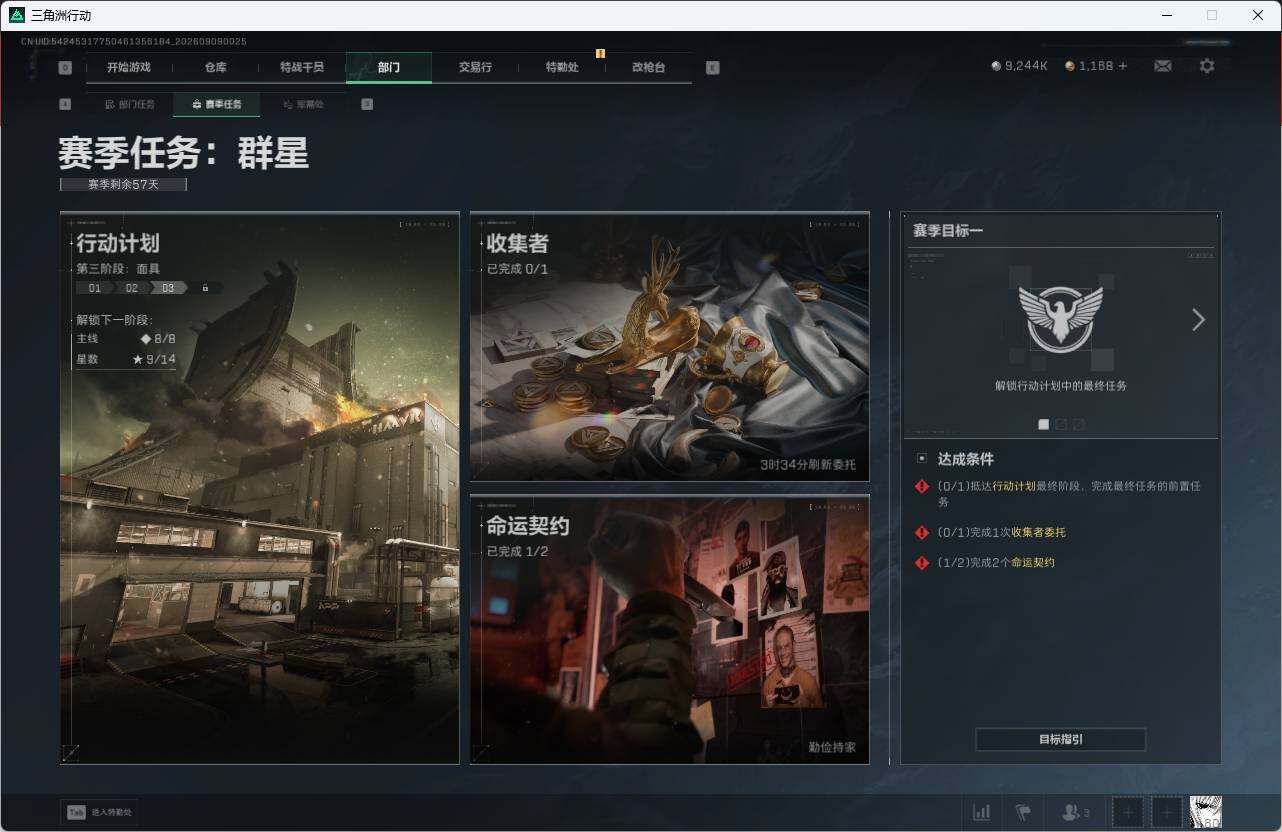Click the 星数 9/14 progress text
The width and height of the screenshot is (1282, 832).
(126, 359)
